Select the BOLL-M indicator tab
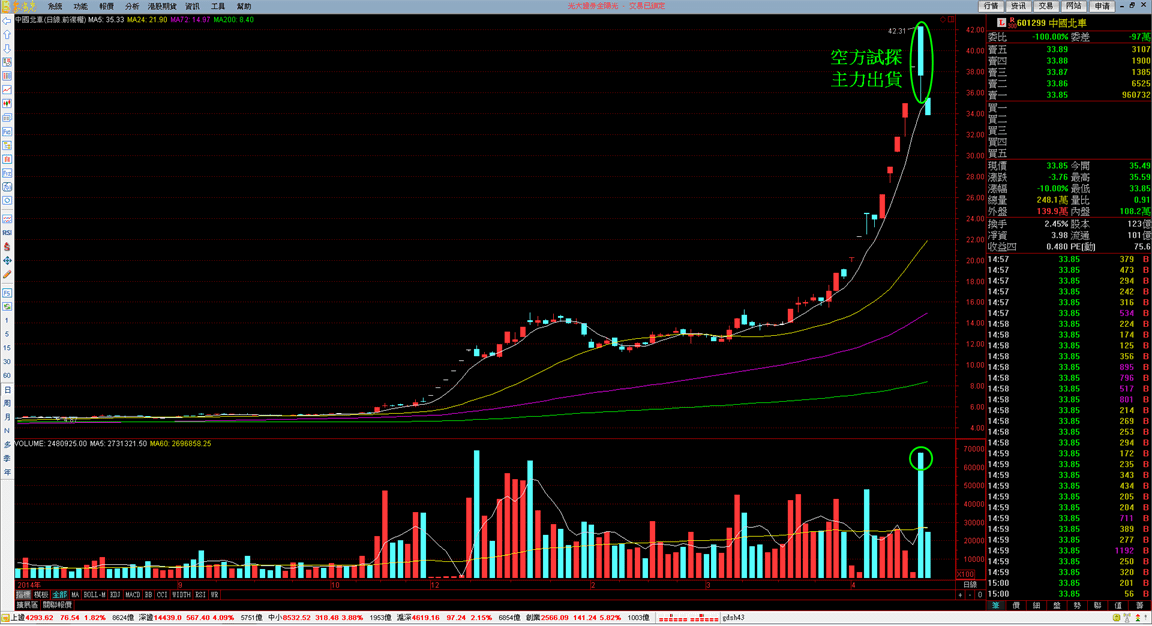The width and height of the screenshot is (1152, 626). pos(95,594)
